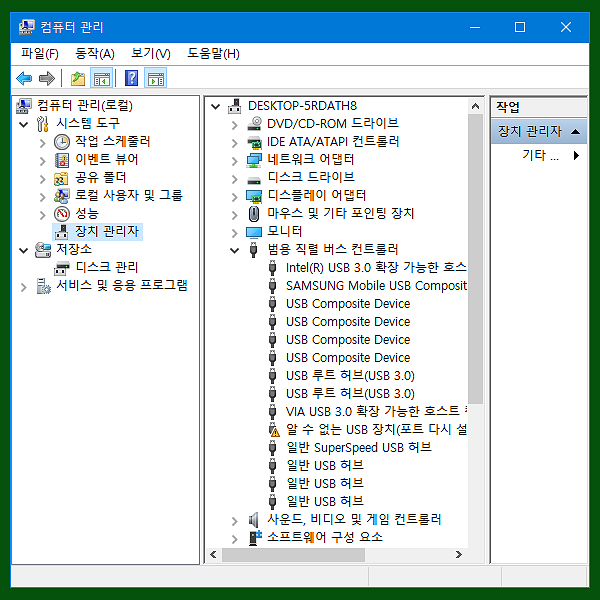The height and width of the screenshot is (600, 600).
Task: Click the 이벤트 뷰어 icon
Action: pyautogui.click(x=62, y=160)
